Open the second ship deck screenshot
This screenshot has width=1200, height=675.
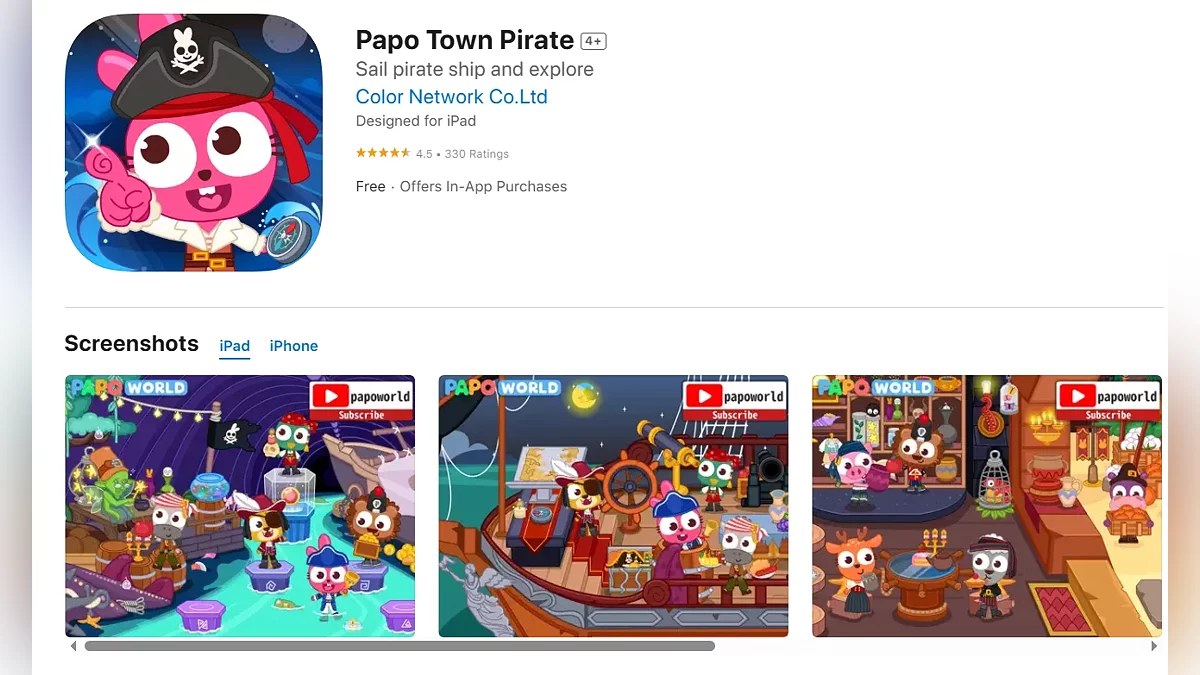pyautogui.click(x=613, y=506)
